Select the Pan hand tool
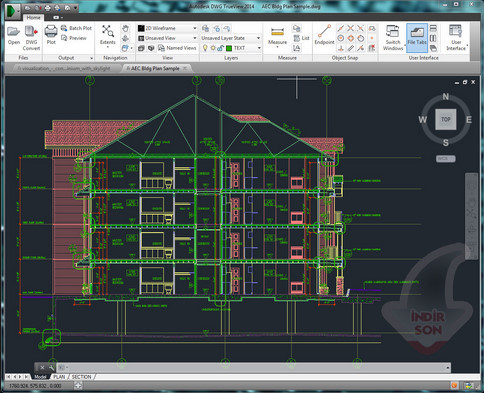Screen dimensions: 484x393 coord(125,28)
